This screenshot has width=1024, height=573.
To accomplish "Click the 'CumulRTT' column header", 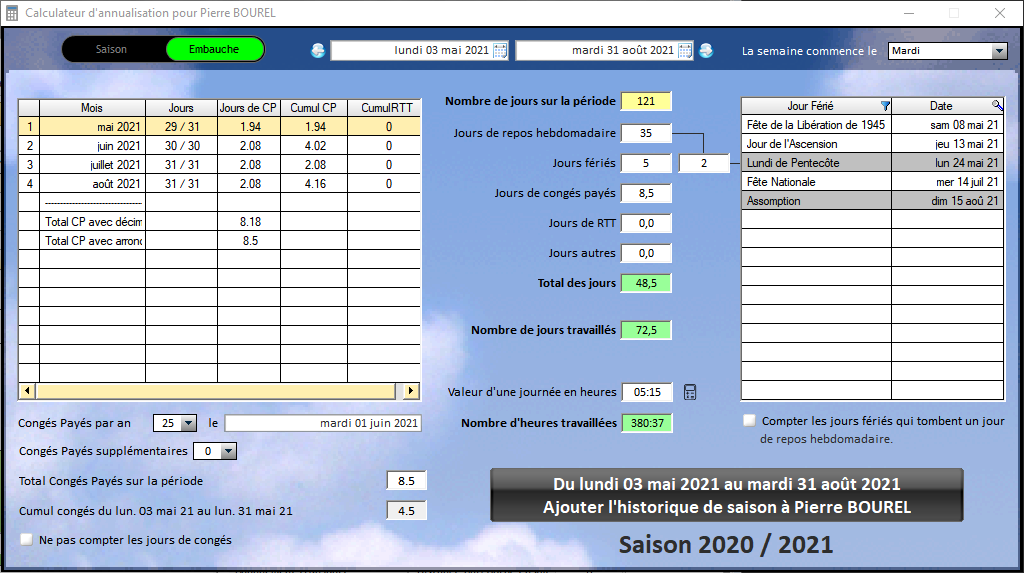I will click(x=384, y=108).
